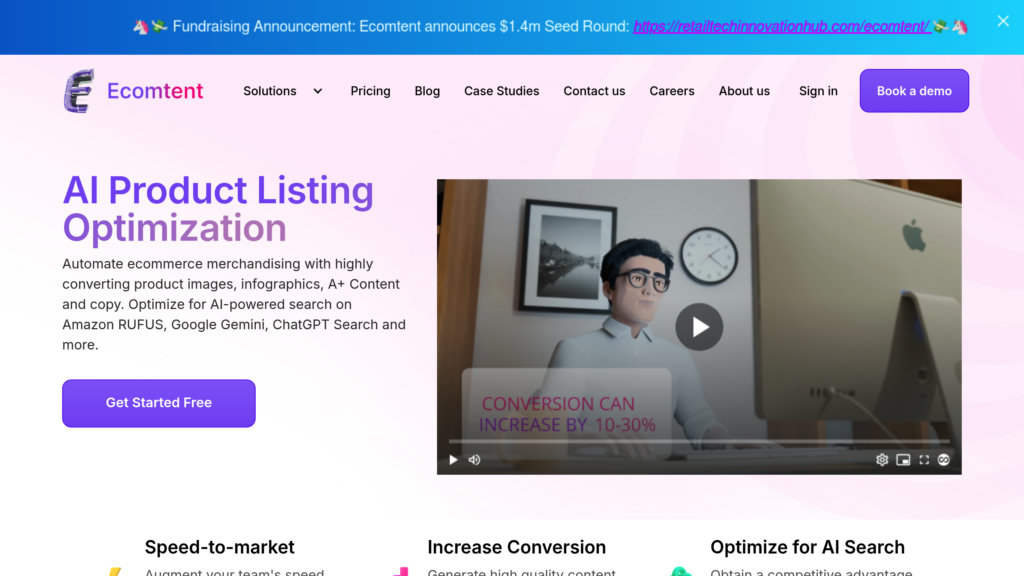Expand the Solutions dropdown chevron

(x=318, y=91)
